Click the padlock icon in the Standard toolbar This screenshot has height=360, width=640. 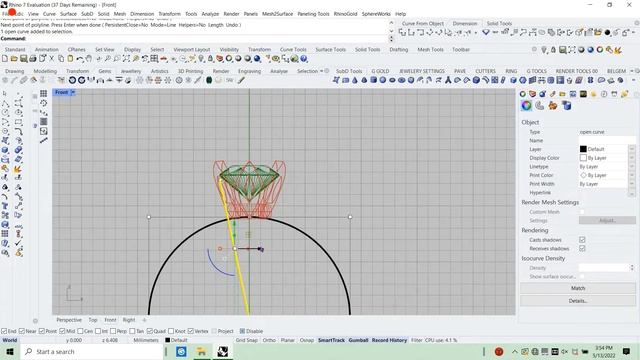point(211,59)
